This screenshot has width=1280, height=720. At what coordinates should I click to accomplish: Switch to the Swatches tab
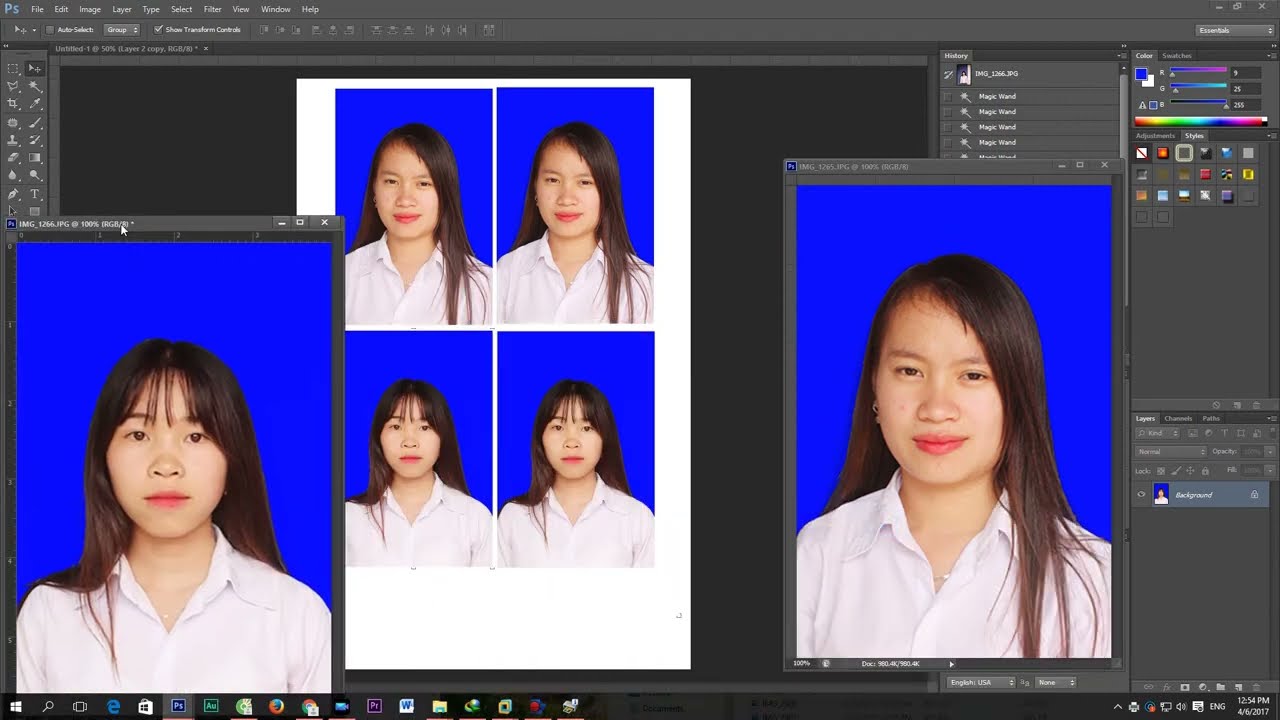click(1177, 56)
